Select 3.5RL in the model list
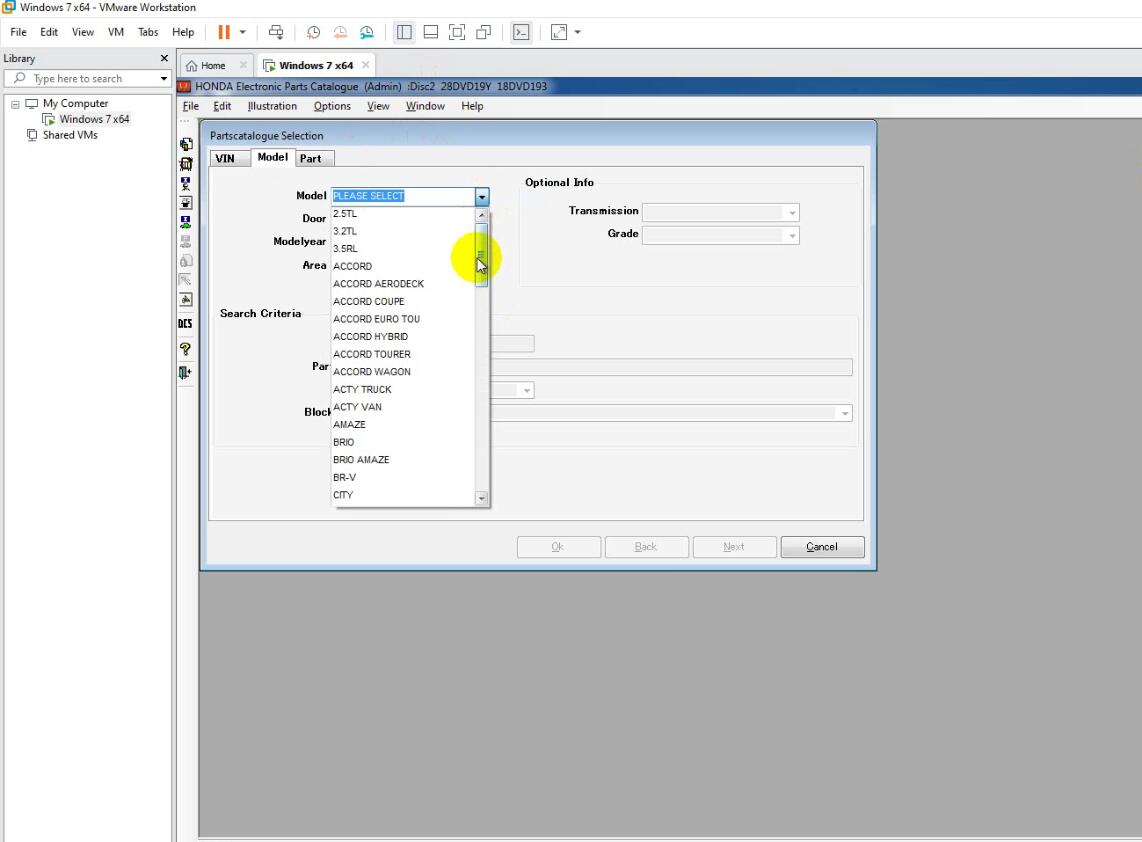1142x842 pixels. [403, 248]
